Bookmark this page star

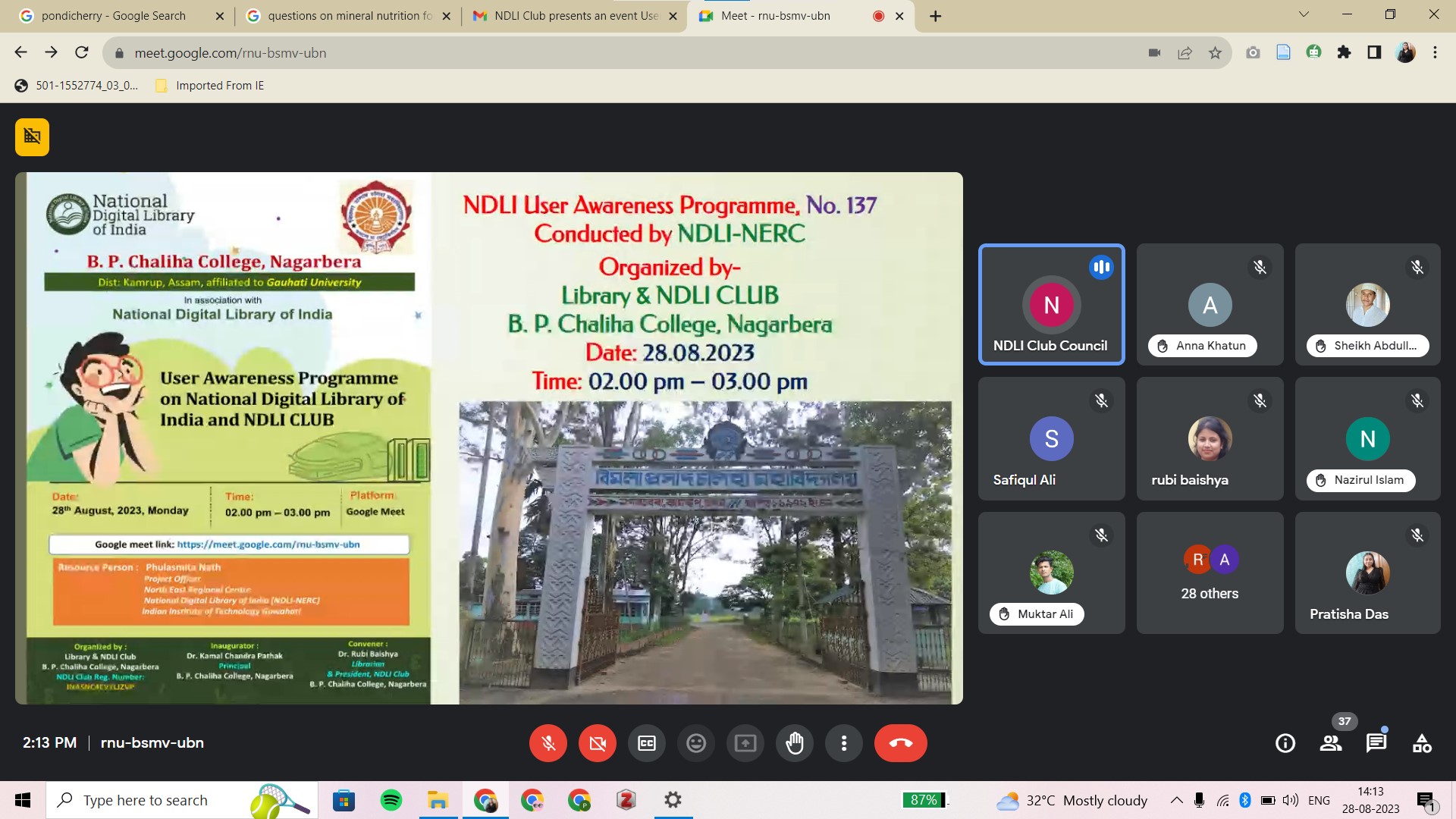[1215, 52]
